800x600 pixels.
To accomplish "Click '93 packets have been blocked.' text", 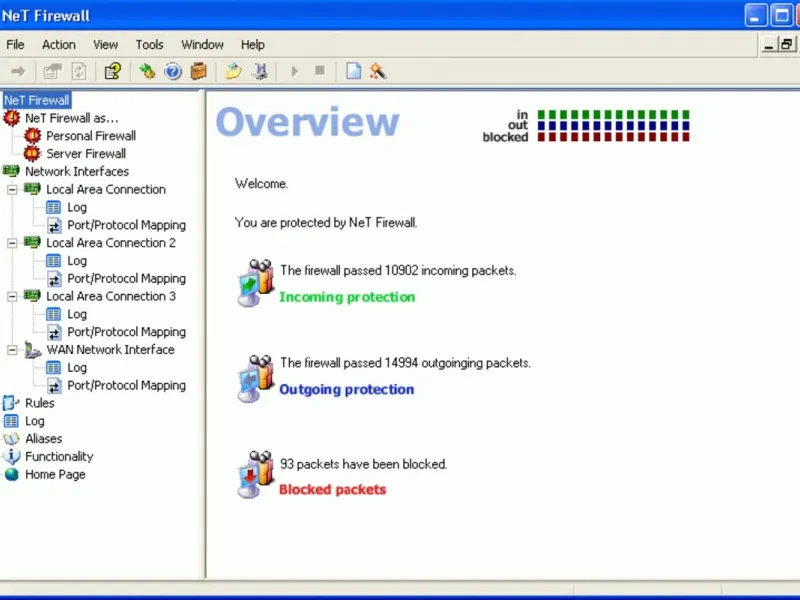I will click(363, 464).
